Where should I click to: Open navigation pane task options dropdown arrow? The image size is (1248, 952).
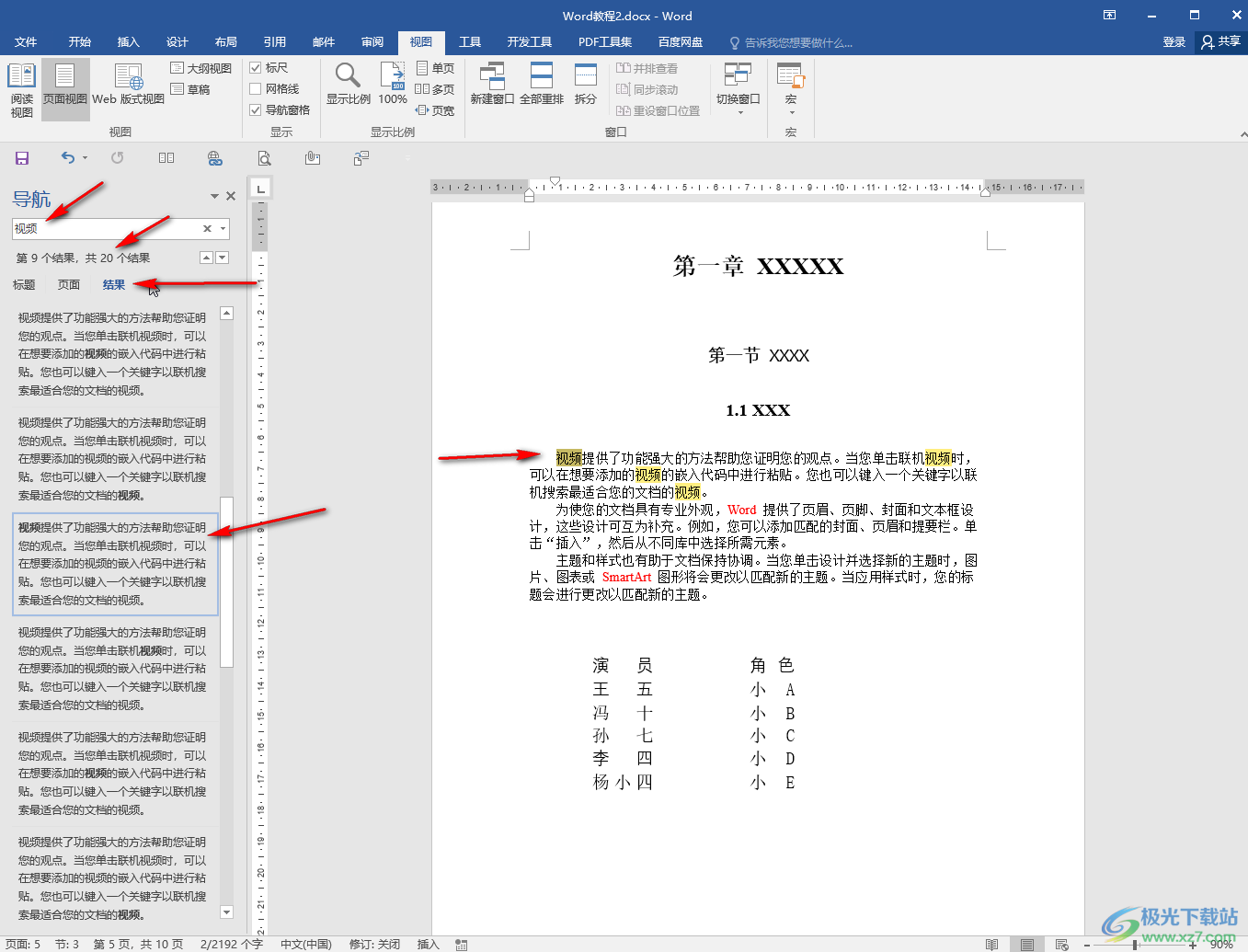click(215, 196)
